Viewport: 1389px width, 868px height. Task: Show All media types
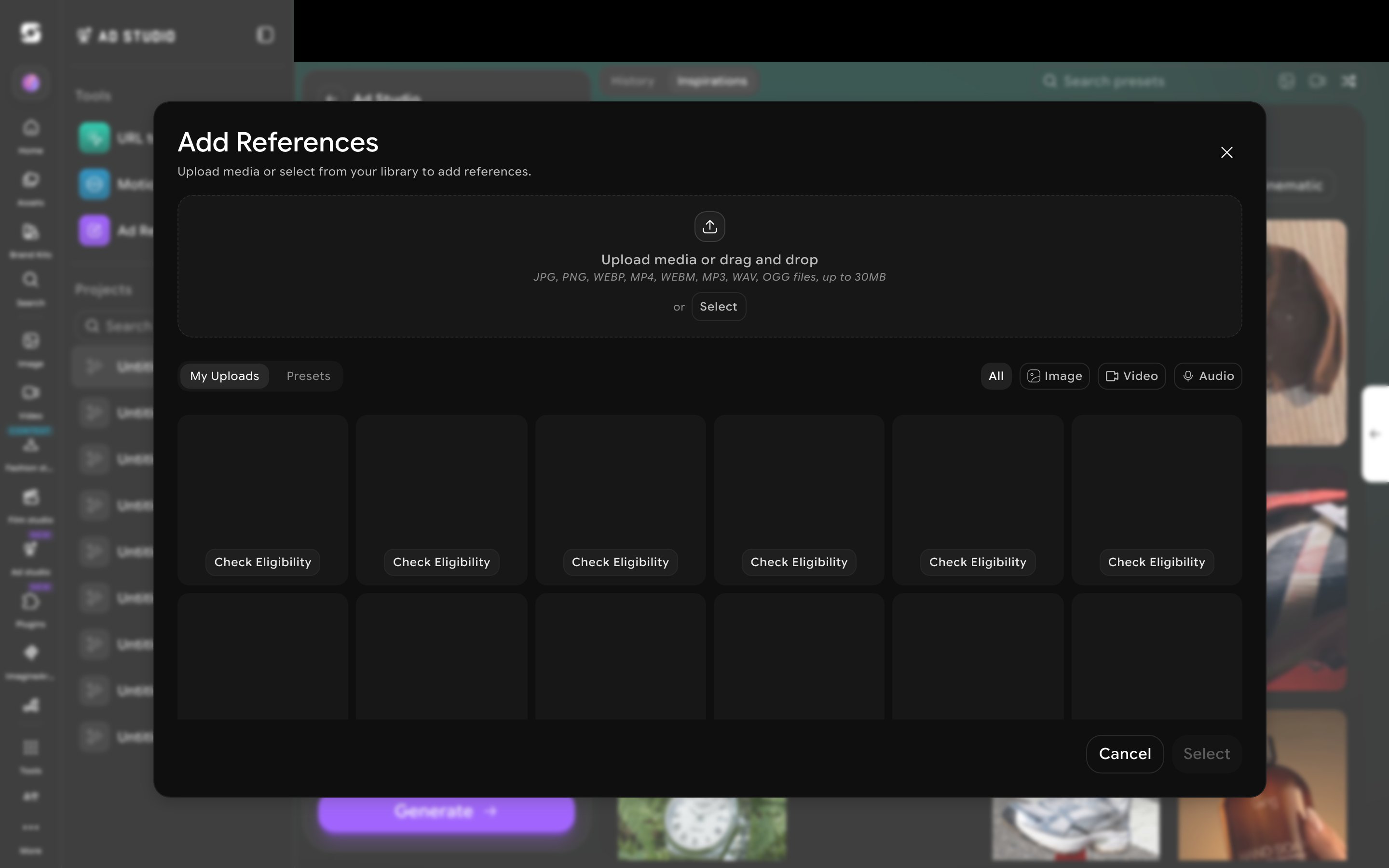(x=996, y=376)
